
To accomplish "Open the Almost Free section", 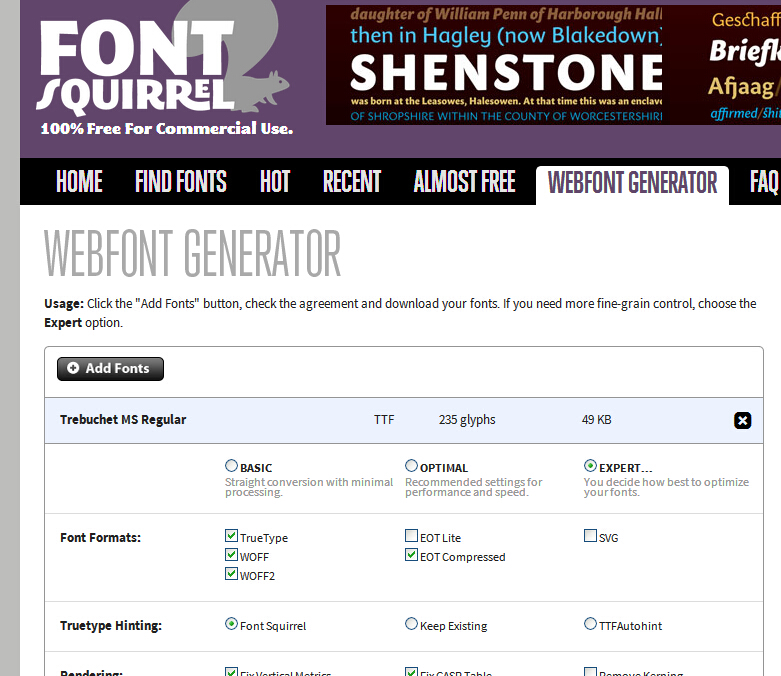I will (x=464, y=181).
